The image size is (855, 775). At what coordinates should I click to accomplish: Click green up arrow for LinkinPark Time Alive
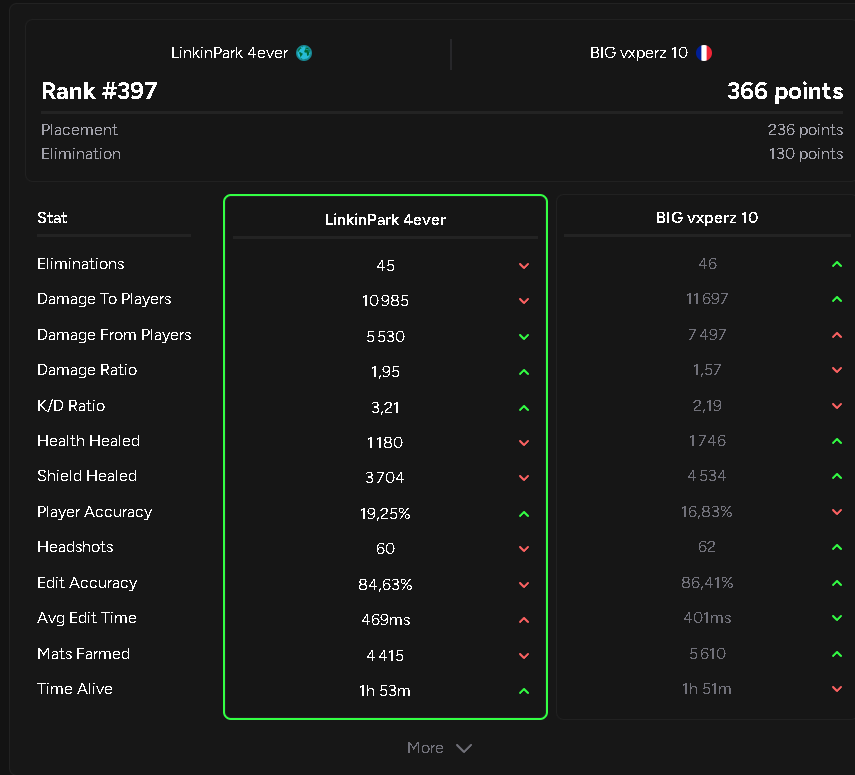click(x=524, y=691)
